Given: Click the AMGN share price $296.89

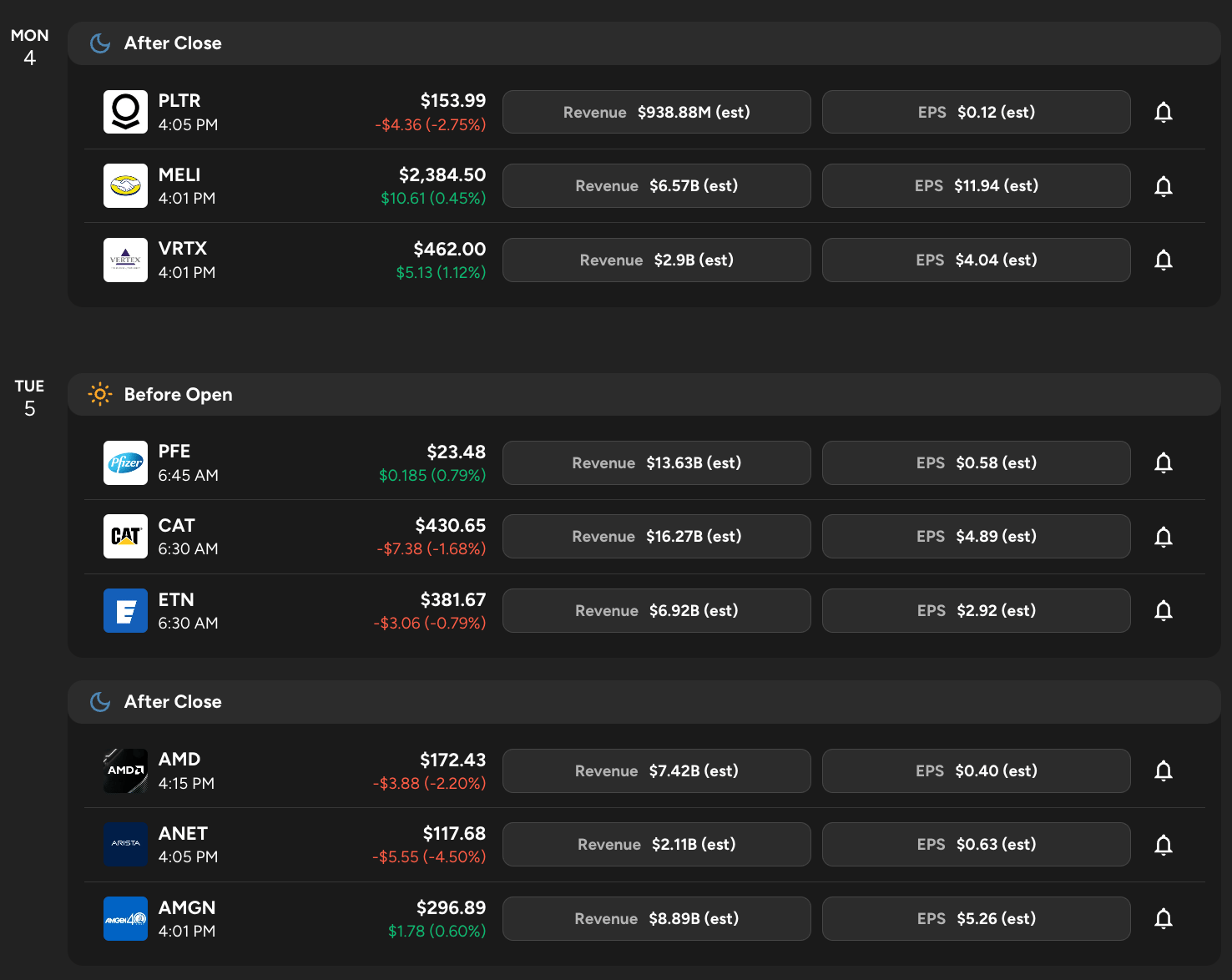Looking at the screenshot, I should (x=452, y=907).
